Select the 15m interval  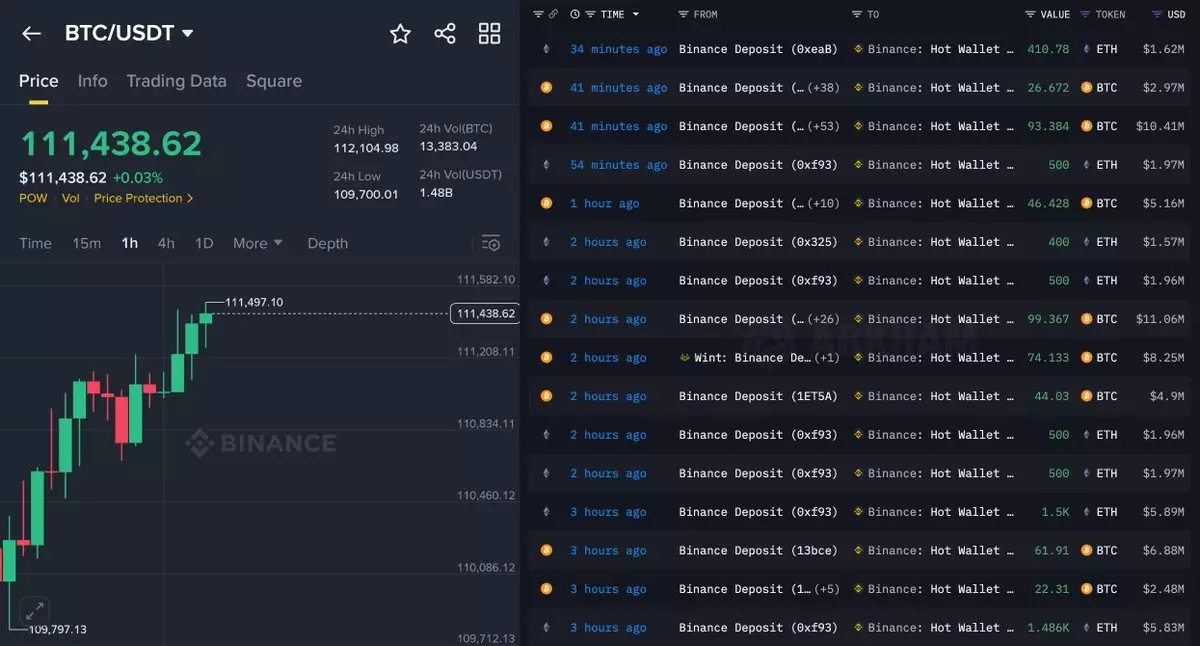(x=86, y=243)
